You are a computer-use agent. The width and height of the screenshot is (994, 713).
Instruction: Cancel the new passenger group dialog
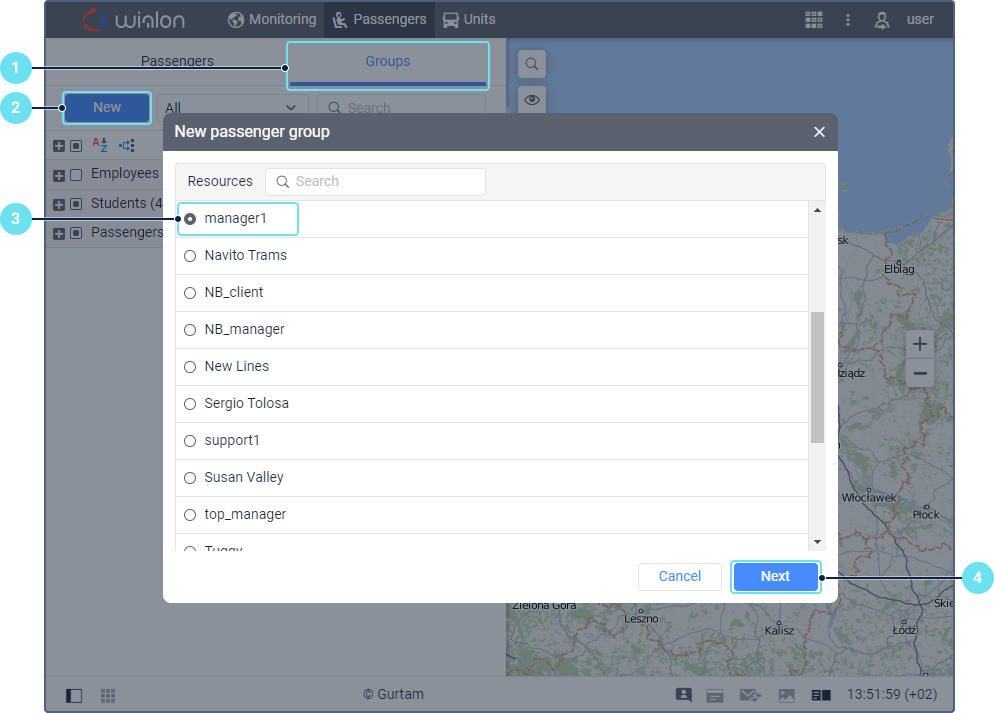680,576
